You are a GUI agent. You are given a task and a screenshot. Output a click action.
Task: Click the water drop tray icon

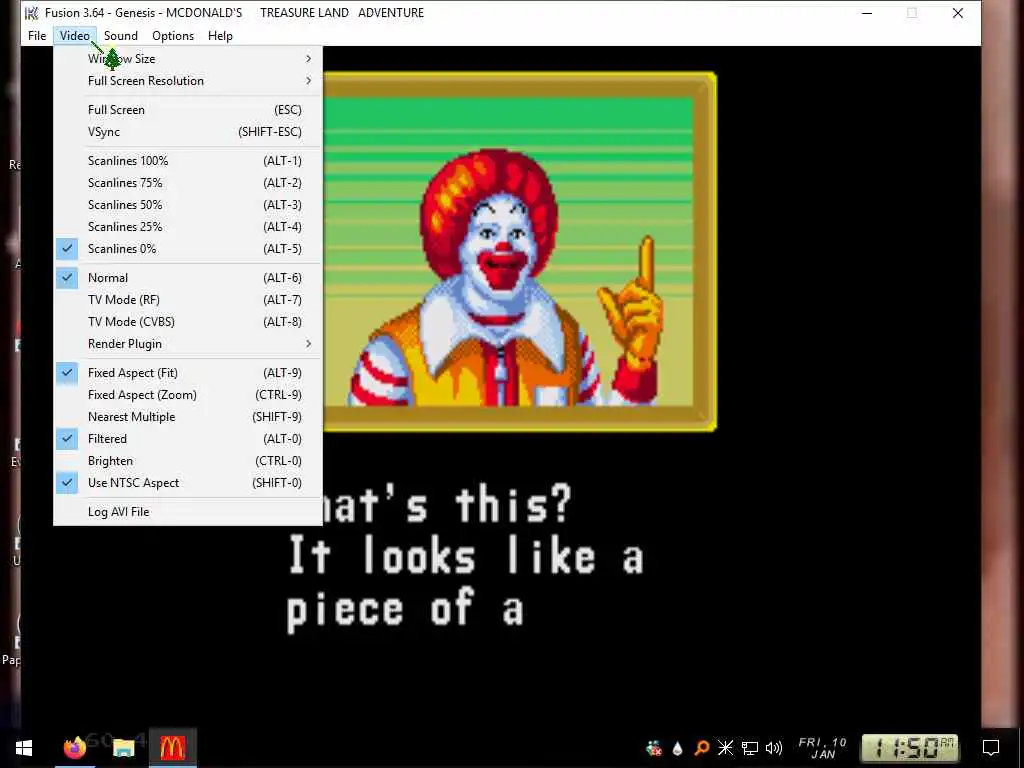coord(677,748)
